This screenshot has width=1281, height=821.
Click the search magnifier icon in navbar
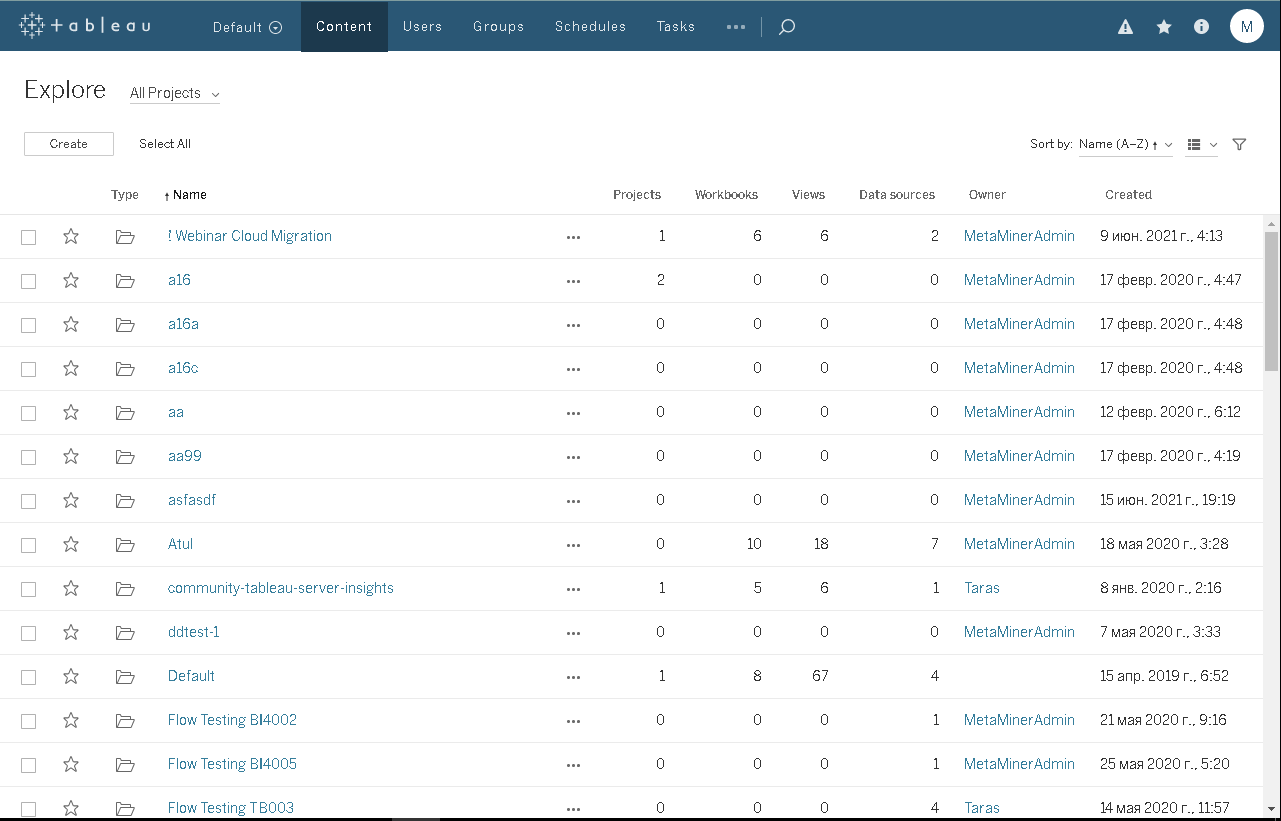(x=787, y=27)
